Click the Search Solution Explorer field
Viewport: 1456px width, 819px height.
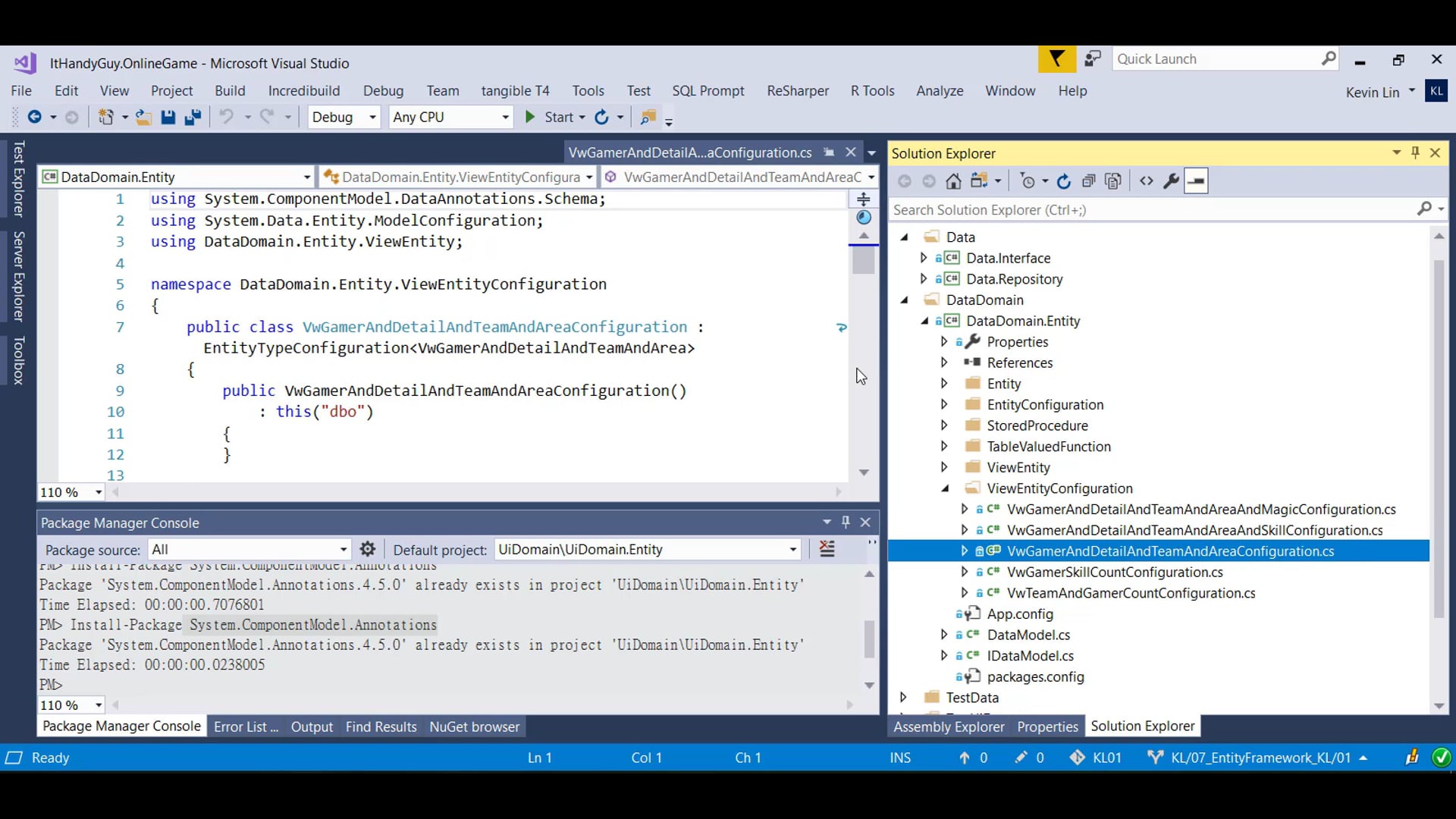pos(1153,210)
